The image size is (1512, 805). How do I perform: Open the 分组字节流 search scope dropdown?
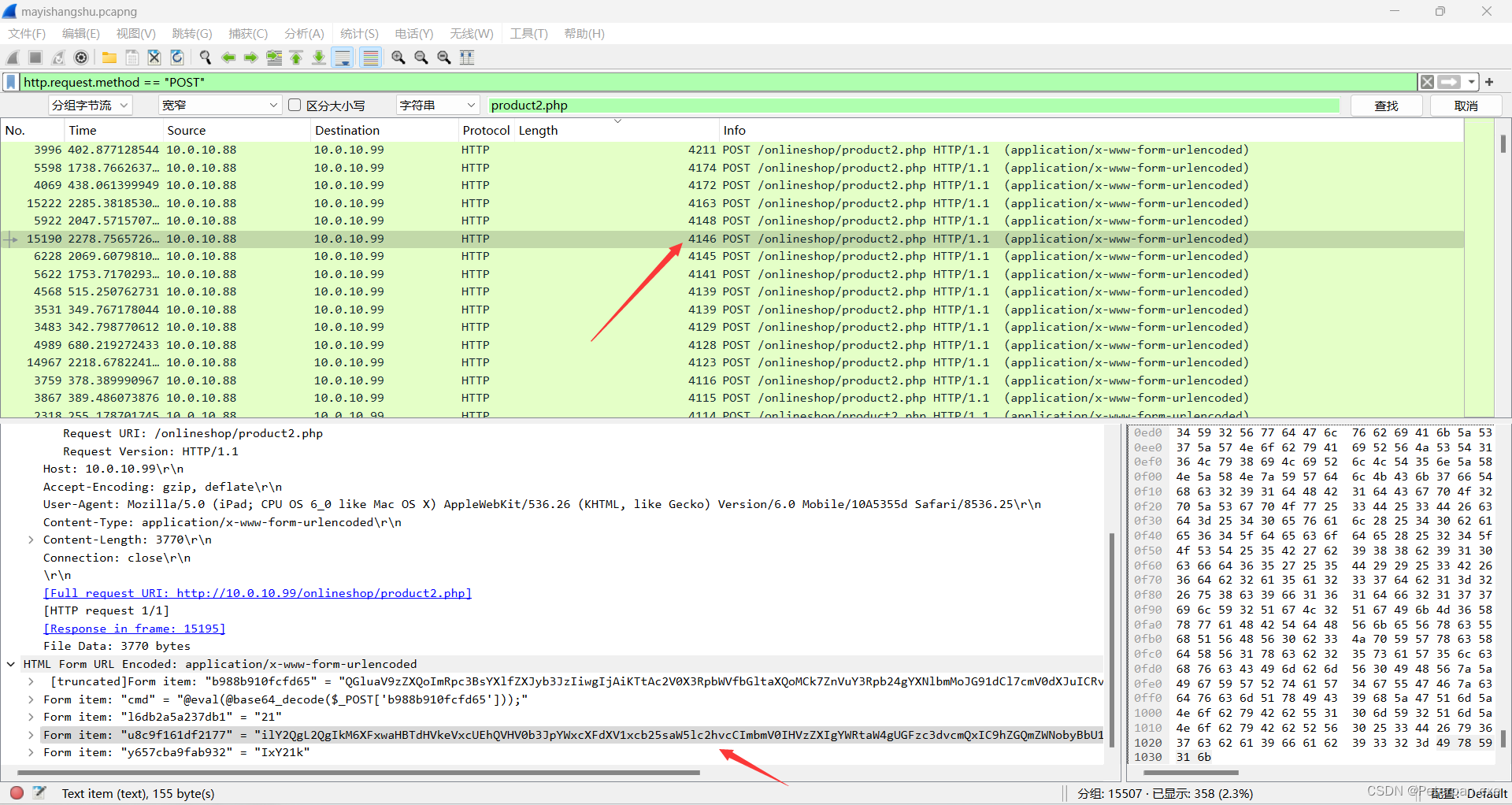(x=89, y=105)
